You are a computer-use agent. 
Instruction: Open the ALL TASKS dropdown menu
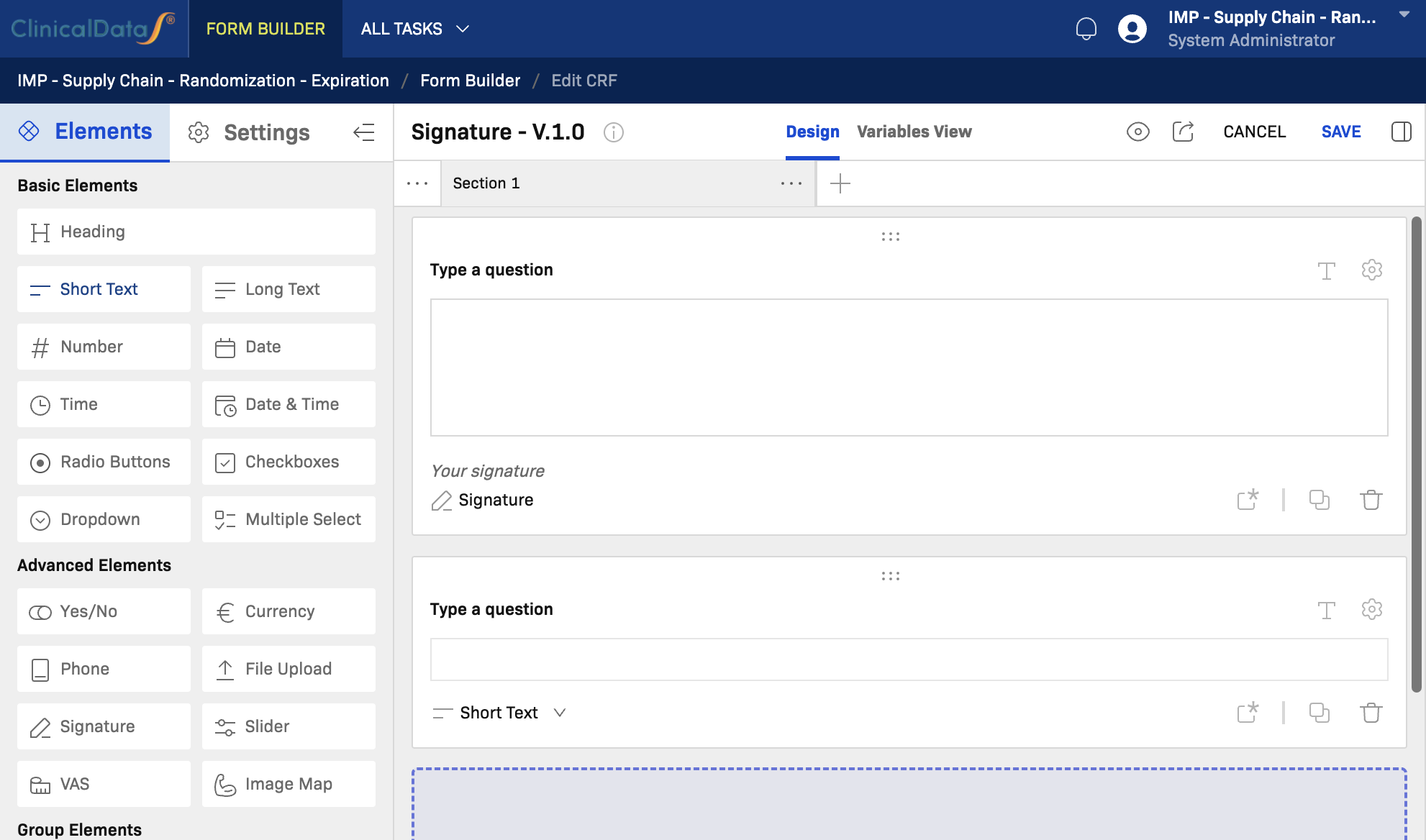tap(414, 29)
